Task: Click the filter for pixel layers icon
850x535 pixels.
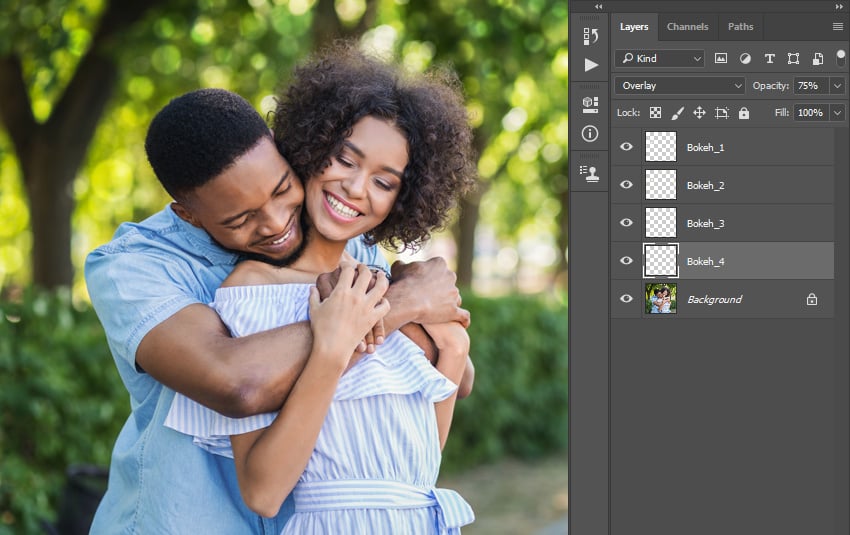Action: click(721, 59)
